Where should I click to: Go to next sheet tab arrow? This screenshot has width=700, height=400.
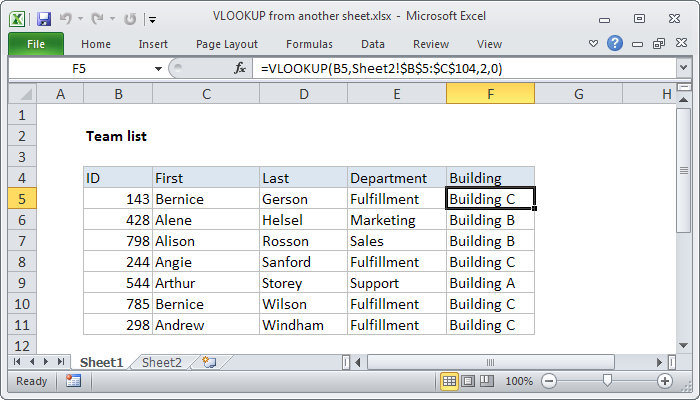(x=46, y=362)
